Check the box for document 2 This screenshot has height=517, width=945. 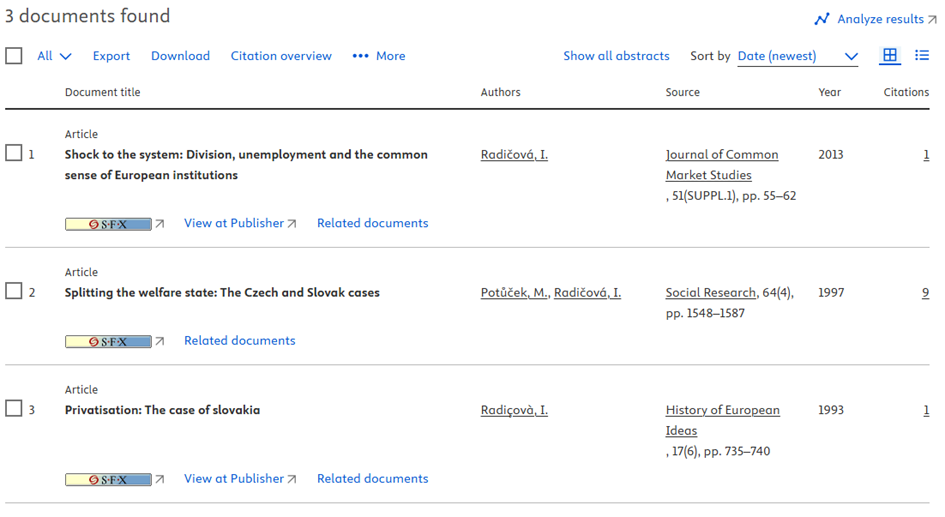click(x=14, y=292)
